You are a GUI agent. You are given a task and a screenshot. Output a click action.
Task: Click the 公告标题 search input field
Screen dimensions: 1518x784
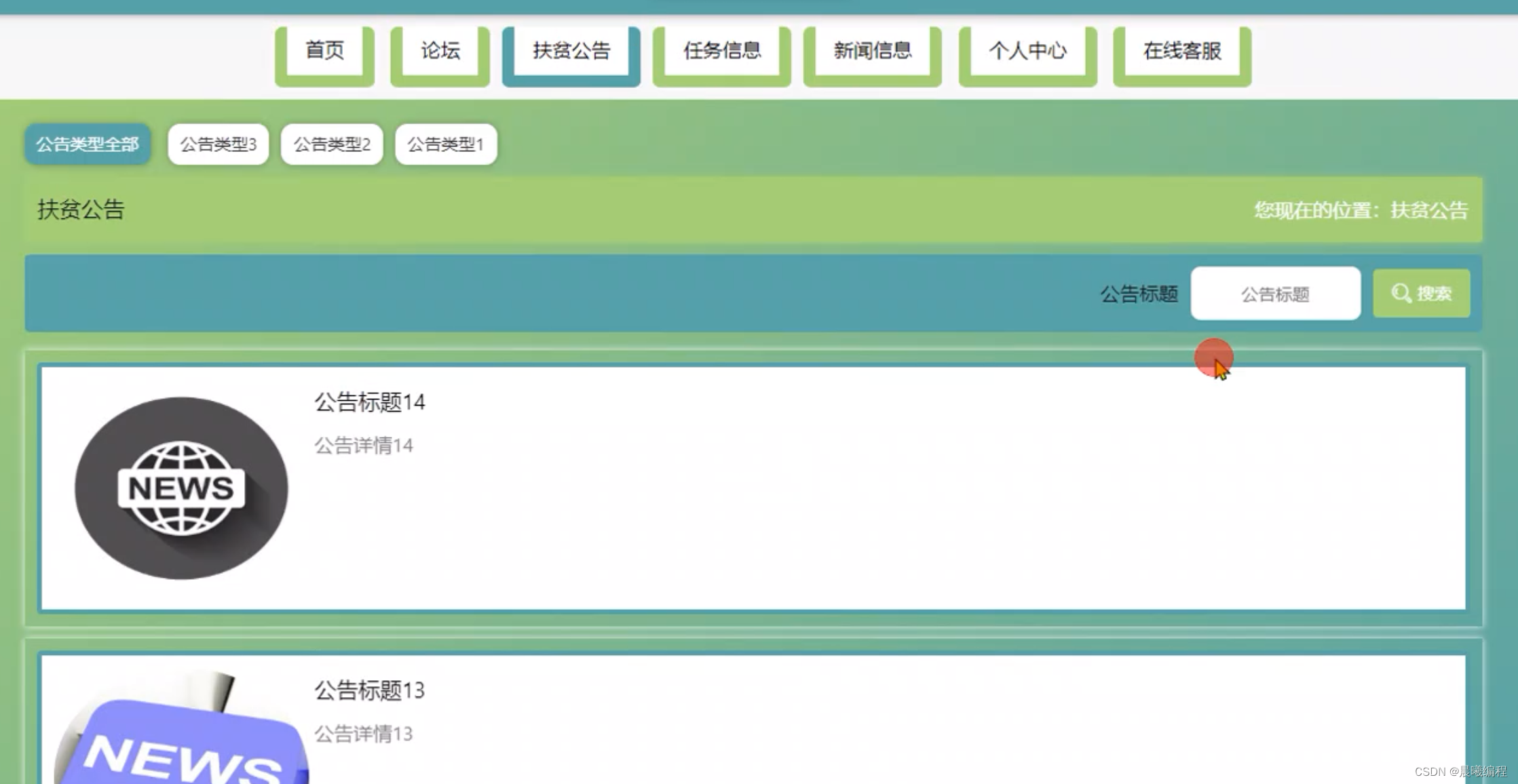tap(1275, 294)
